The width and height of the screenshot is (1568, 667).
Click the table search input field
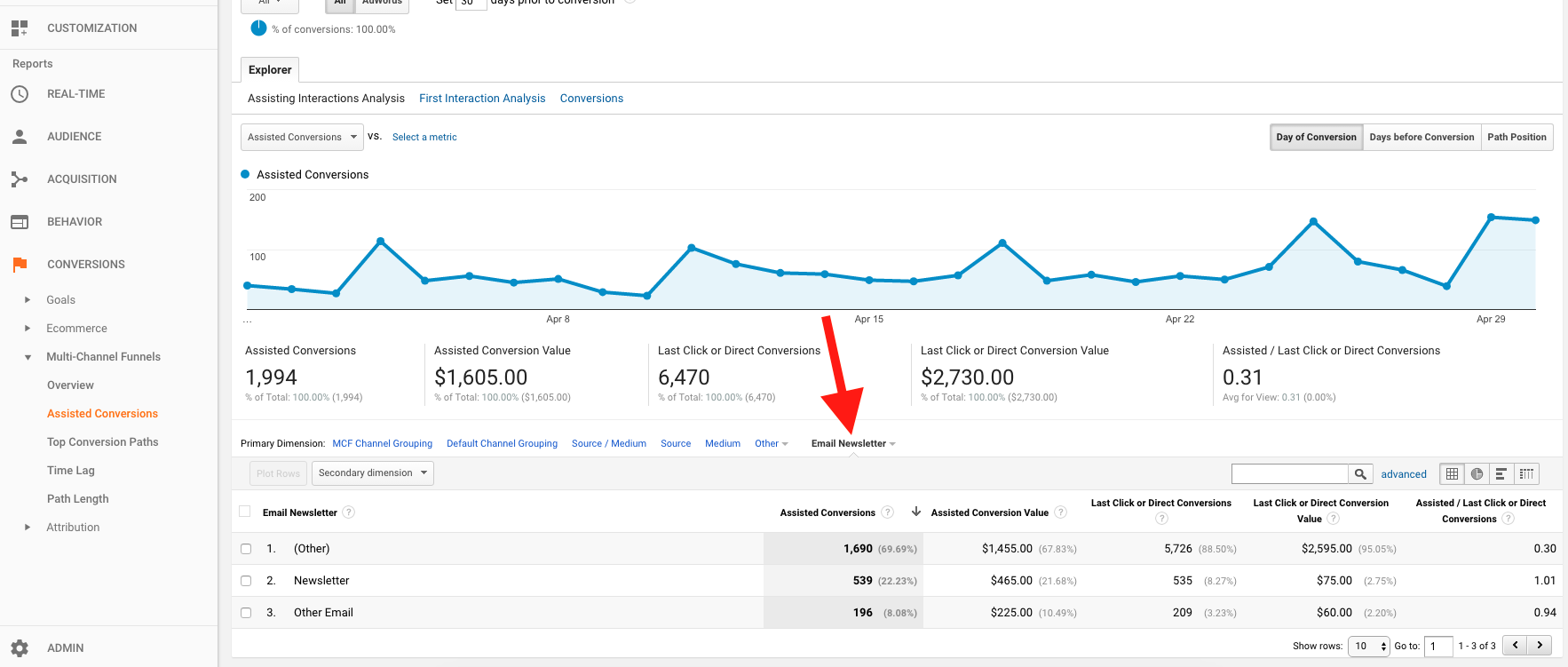click(1289, 474)
